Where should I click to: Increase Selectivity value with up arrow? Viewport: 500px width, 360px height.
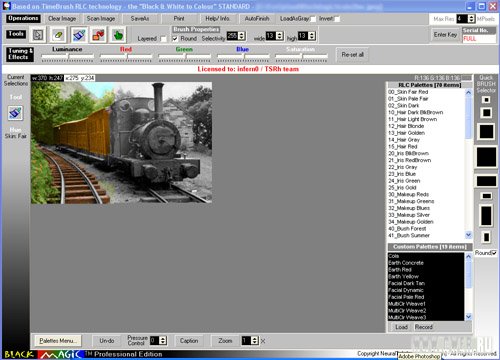242,34
